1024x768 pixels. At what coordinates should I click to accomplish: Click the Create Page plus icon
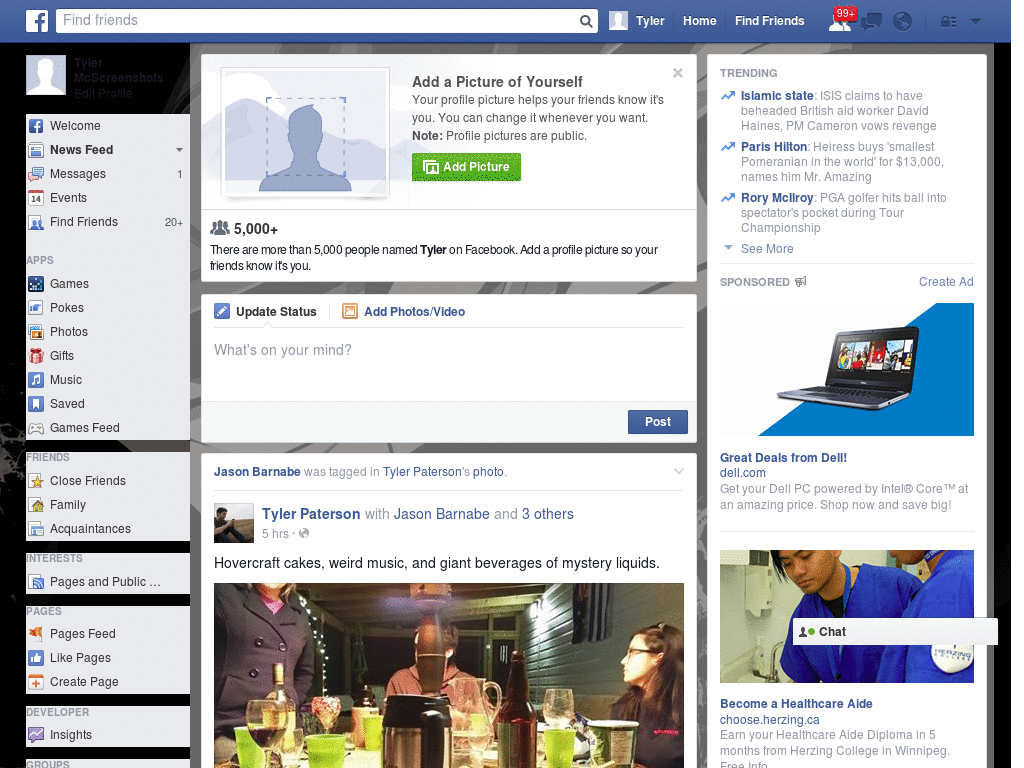(36, 682)
